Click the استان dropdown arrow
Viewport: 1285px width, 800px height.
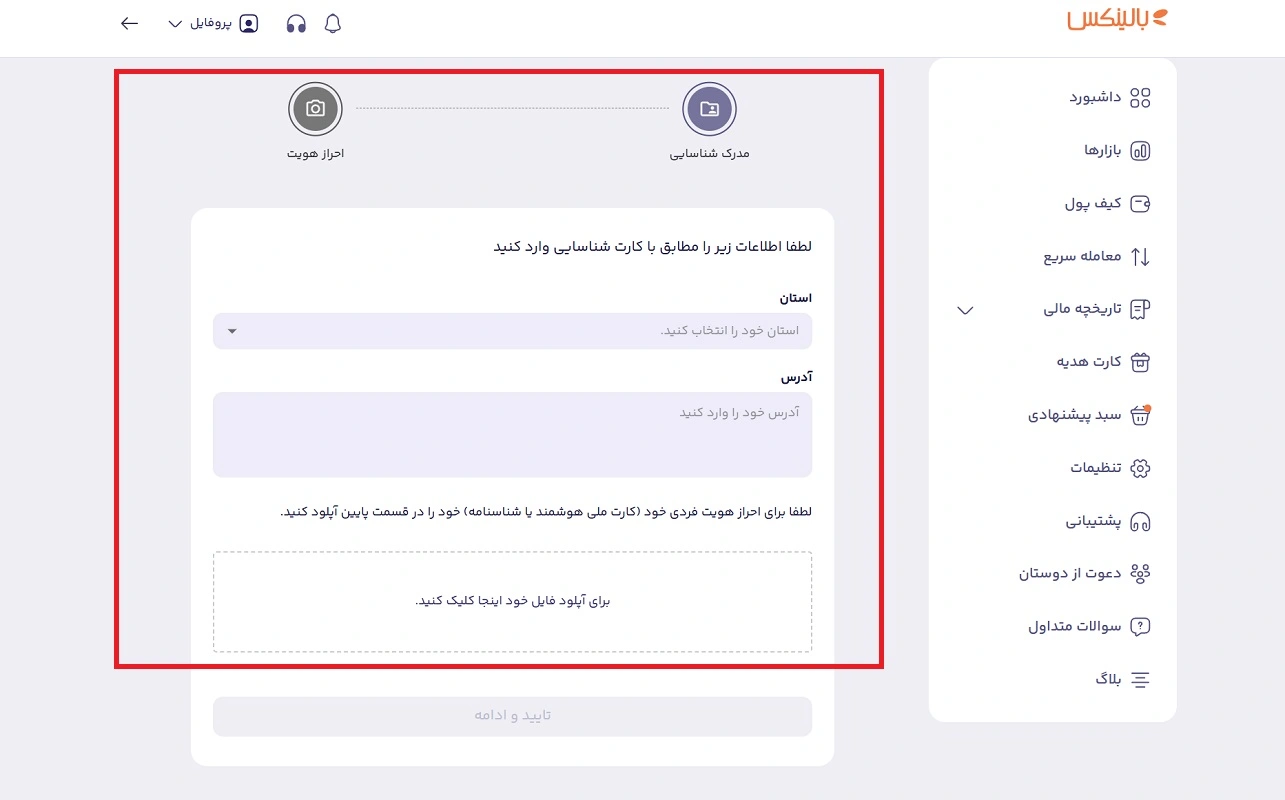coord(232,331)
